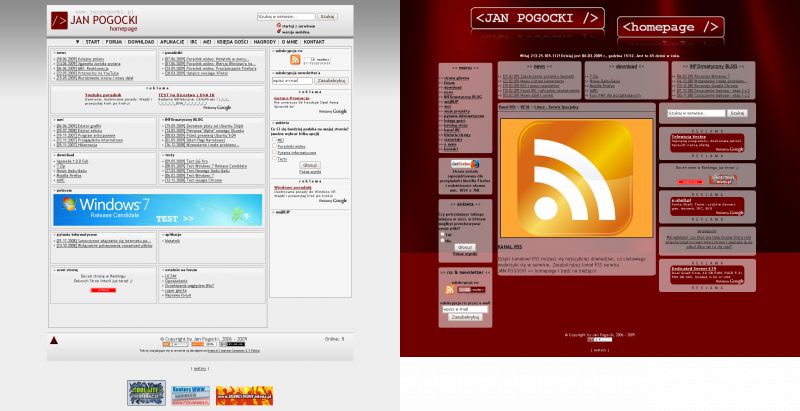
Task: Open the blue camouflage banner below light page
Action: (146, 393)
